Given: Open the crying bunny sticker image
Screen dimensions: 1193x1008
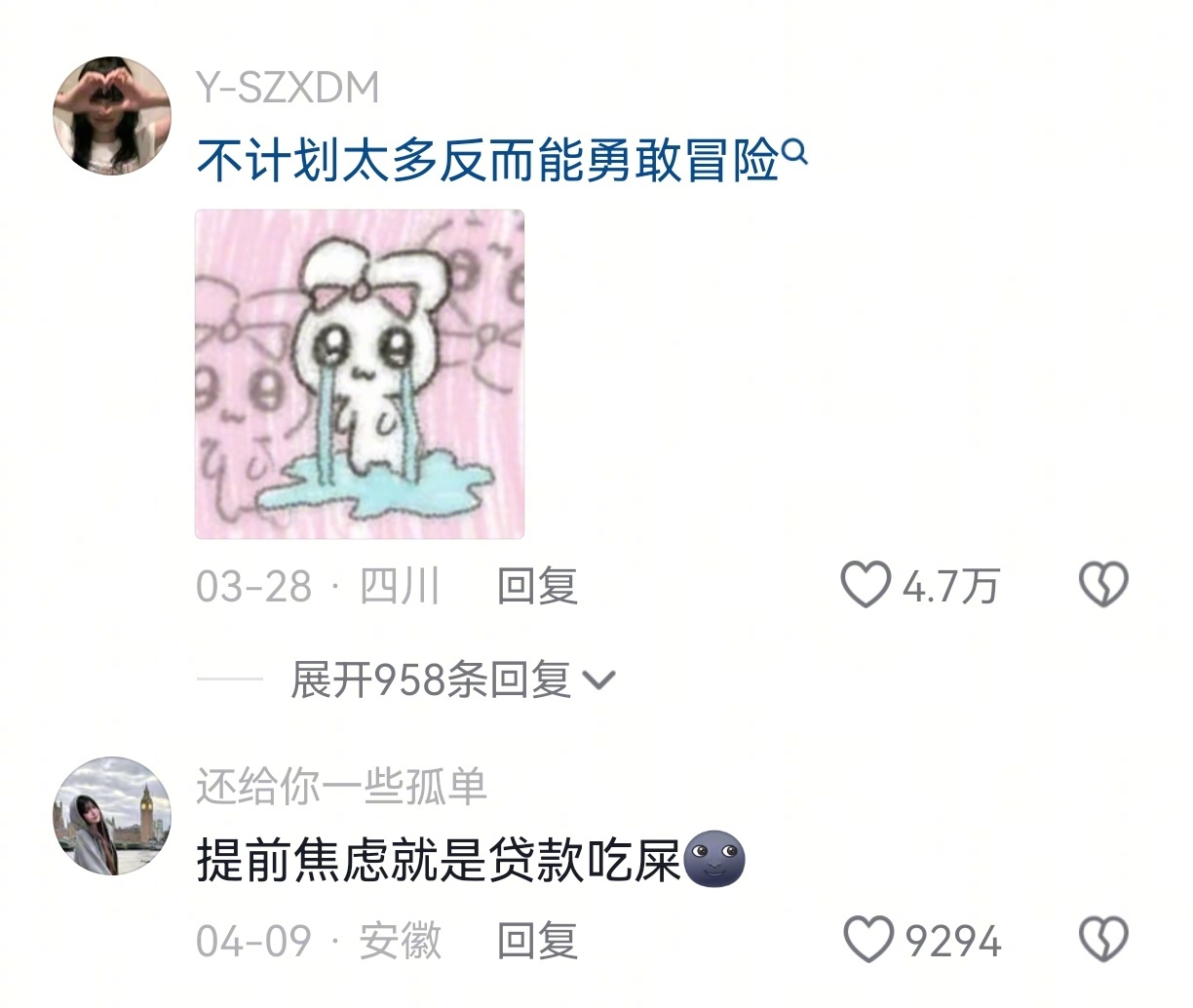Looking at the screenshot, I should point(360,374).
